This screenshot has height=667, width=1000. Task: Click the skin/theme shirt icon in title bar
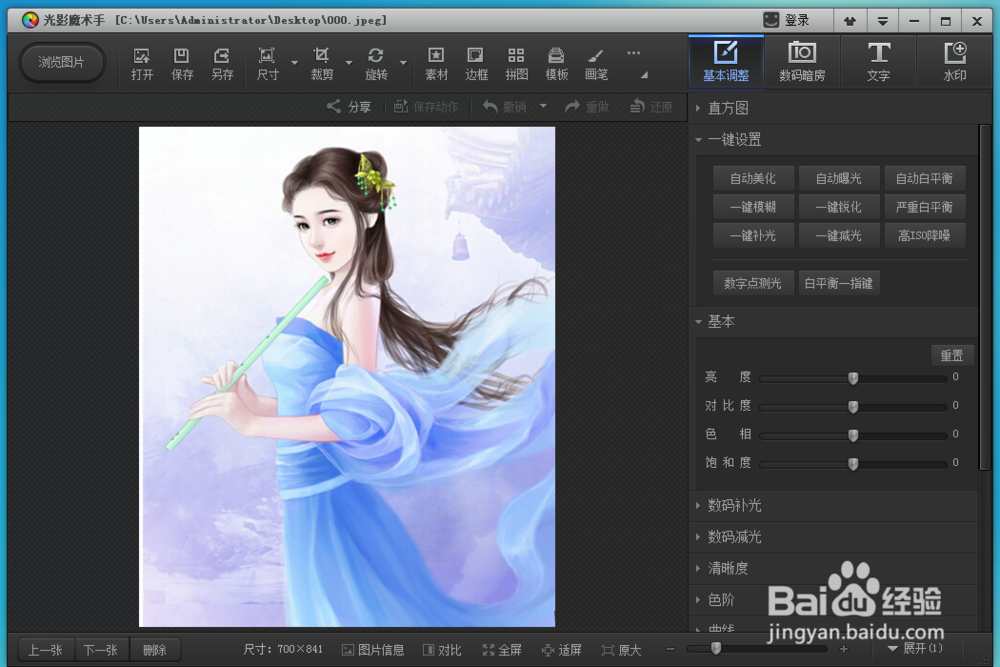click(849, 21)
